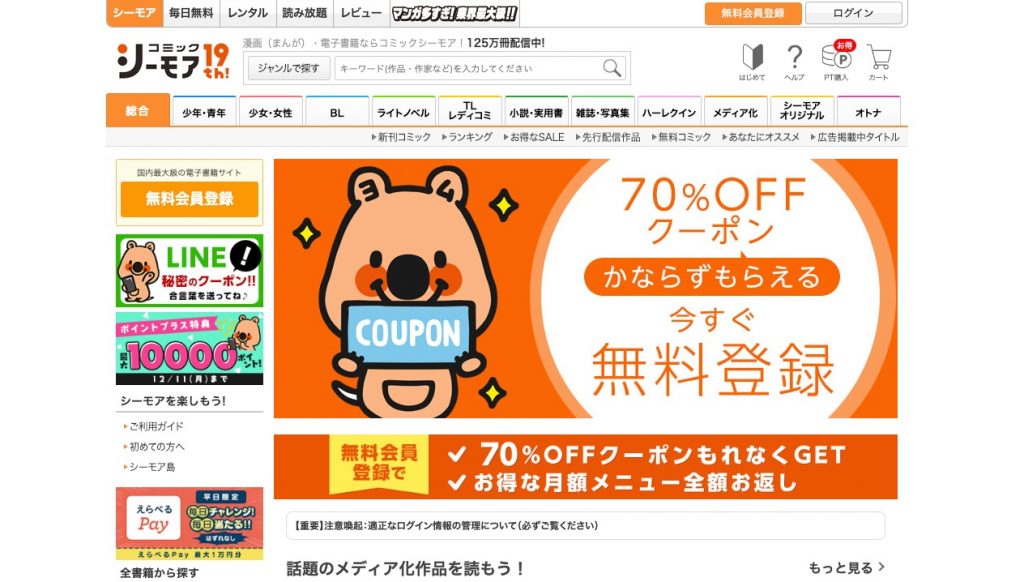1024x582 pixels.
Task: Click the コミックシーモア 19th logo
Action: click(x=173, y=61)
